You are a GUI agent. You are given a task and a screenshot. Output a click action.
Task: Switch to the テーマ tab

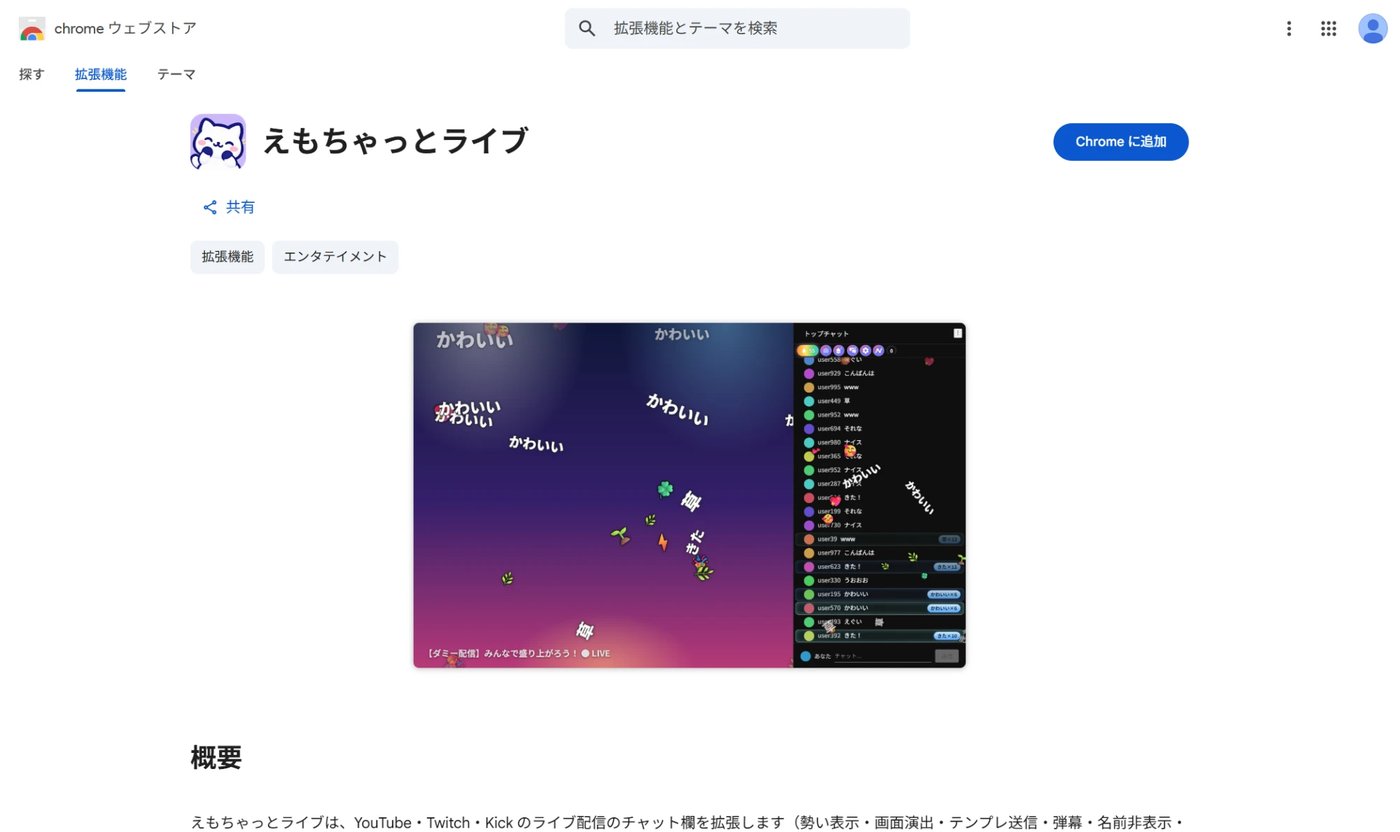(176, 74)
